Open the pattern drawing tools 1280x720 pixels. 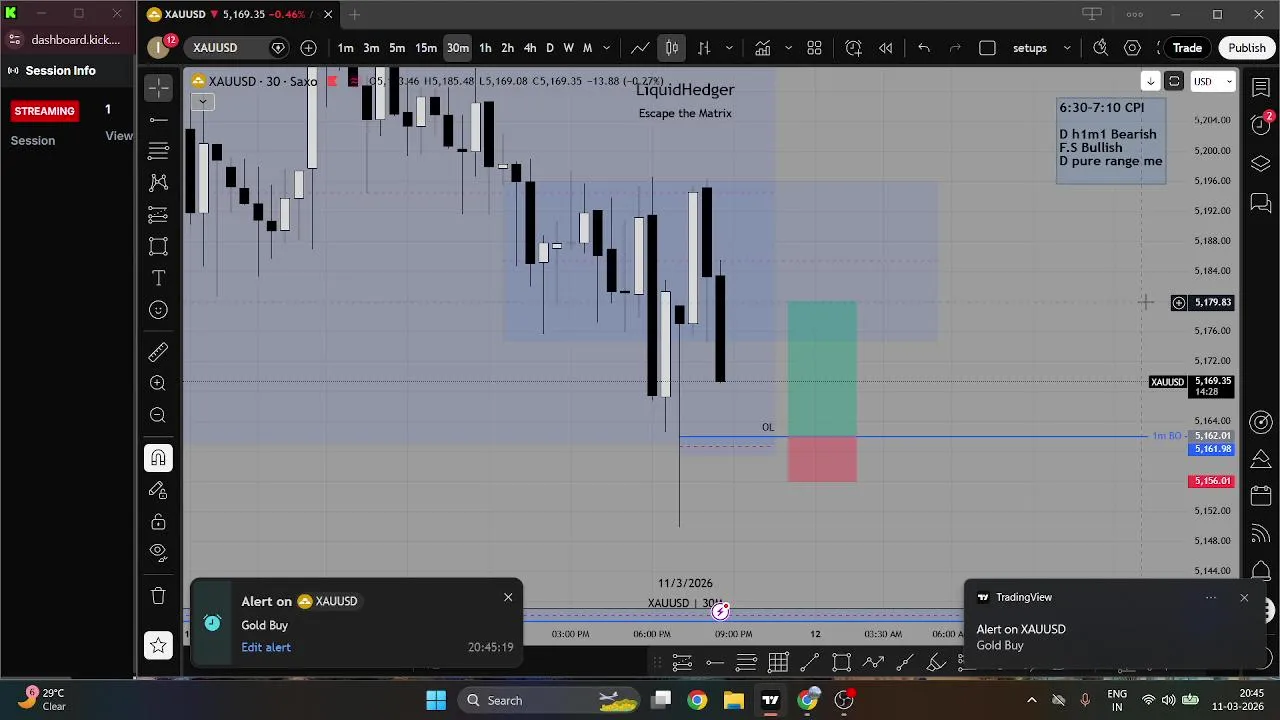[x=158, y=183]
